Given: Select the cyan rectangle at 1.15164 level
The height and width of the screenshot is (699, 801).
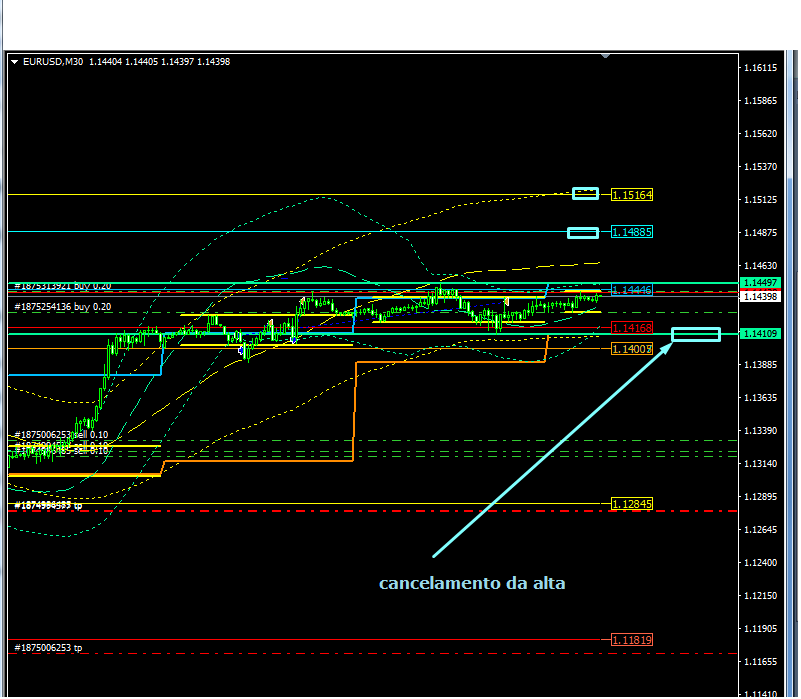Looking at the screenshot, I should [x=585, y=193].
